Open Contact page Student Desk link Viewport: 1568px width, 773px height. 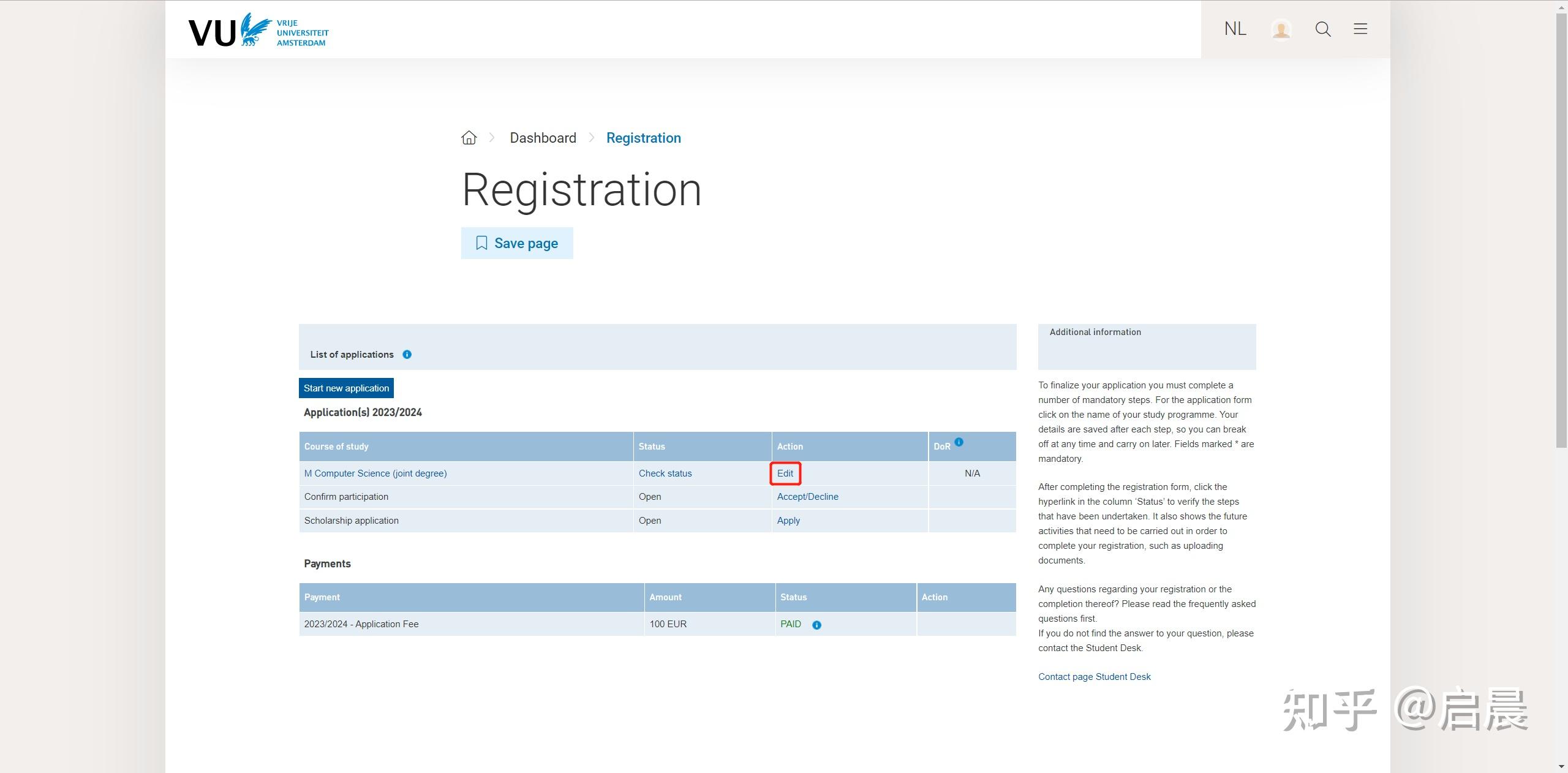(x=1094, y=677)
